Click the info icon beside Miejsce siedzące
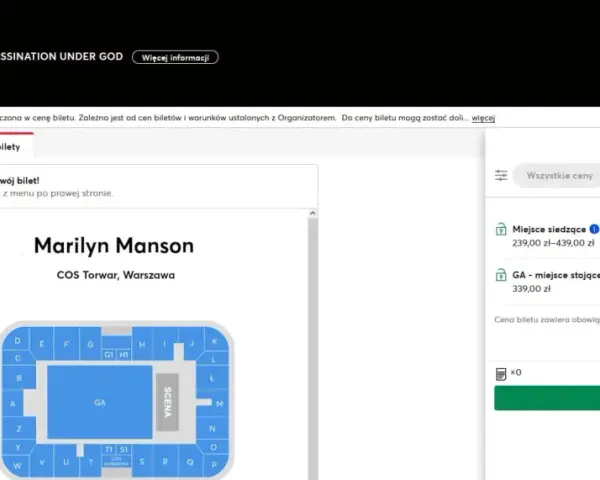600x480 pixels. point(595,229)
